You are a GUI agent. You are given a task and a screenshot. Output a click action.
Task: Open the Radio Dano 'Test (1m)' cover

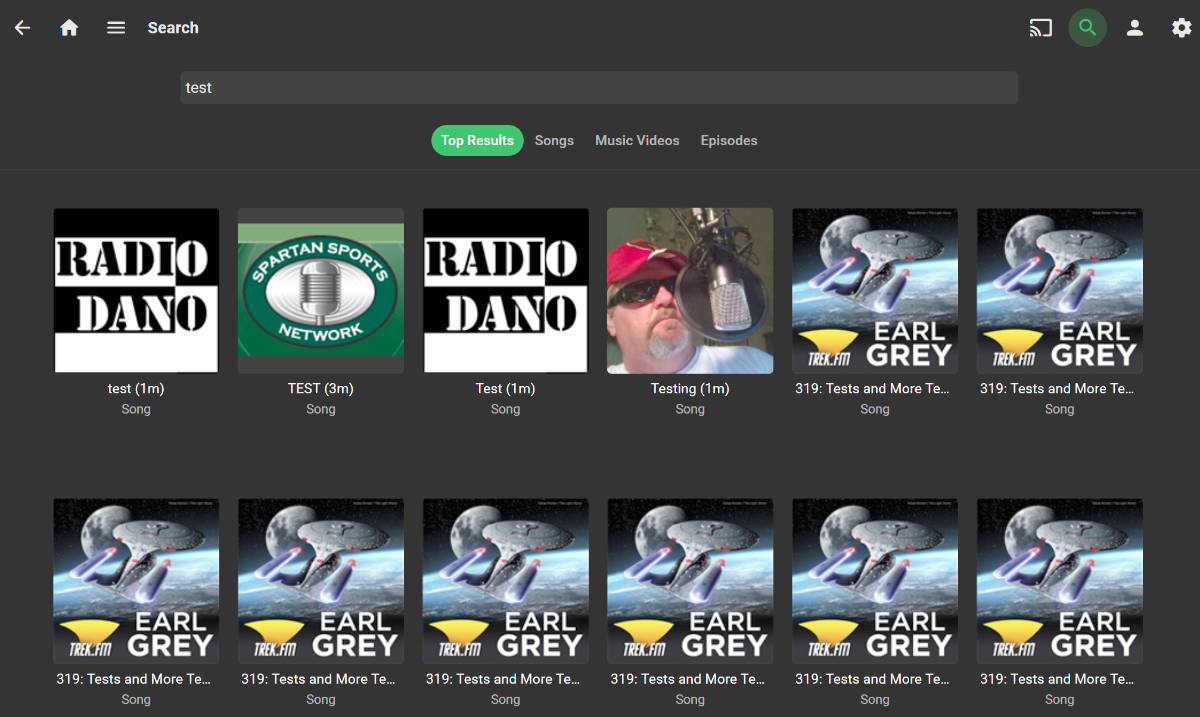506,291
